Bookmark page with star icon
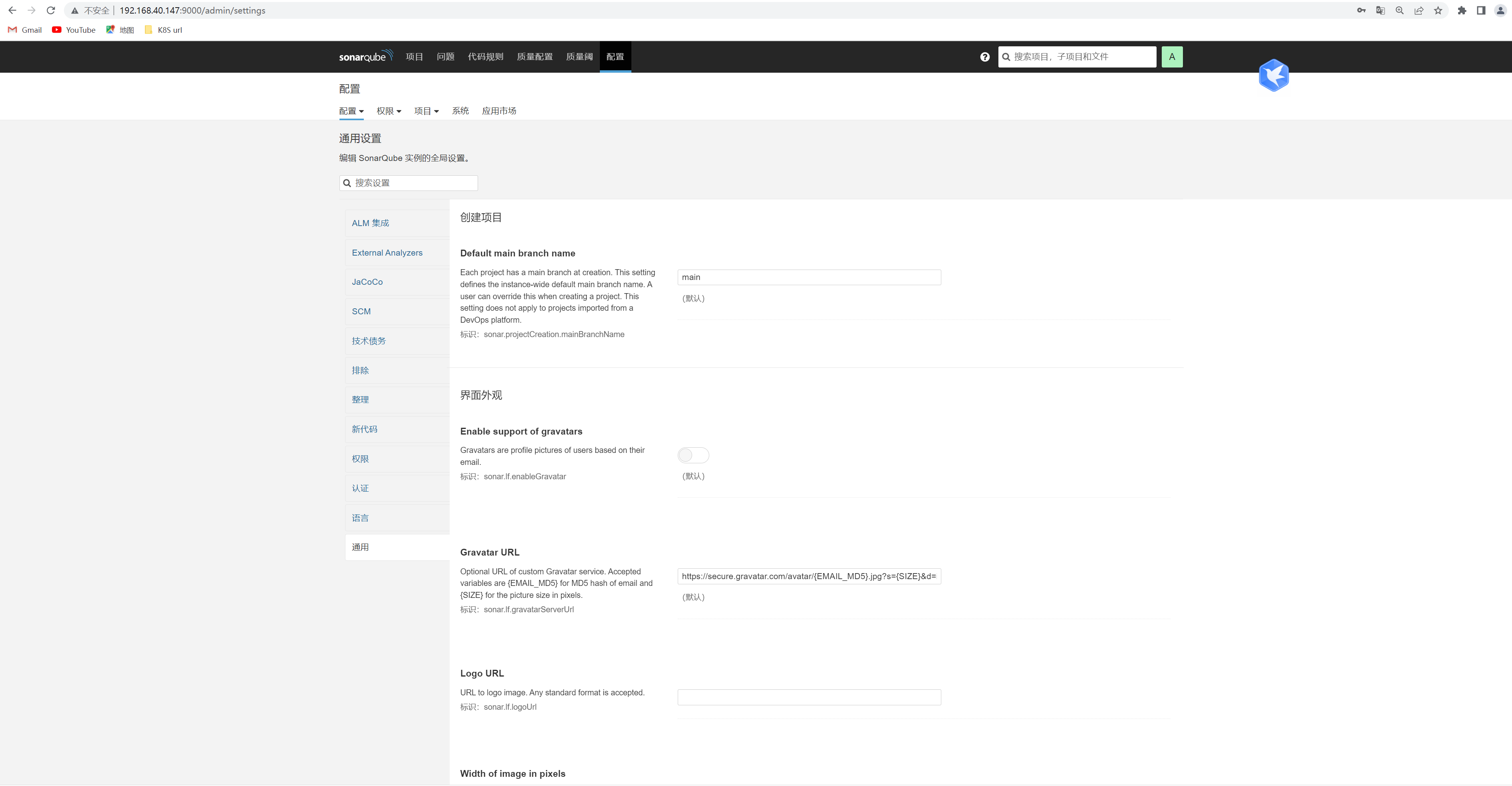 [1437, 10]
